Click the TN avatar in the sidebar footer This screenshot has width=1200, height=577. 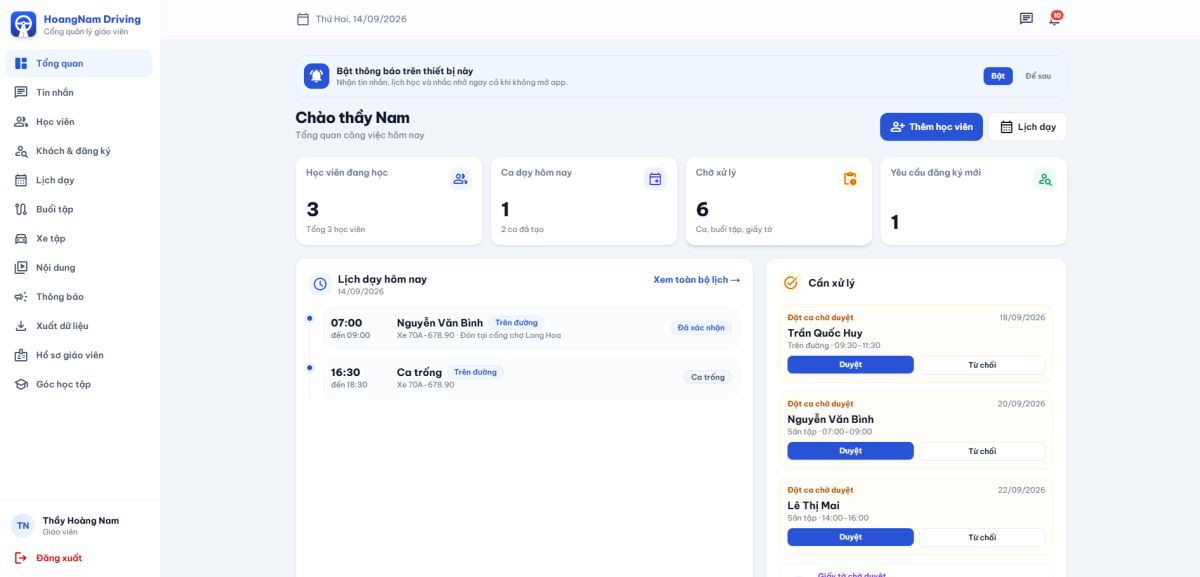[x=23, y=525]
